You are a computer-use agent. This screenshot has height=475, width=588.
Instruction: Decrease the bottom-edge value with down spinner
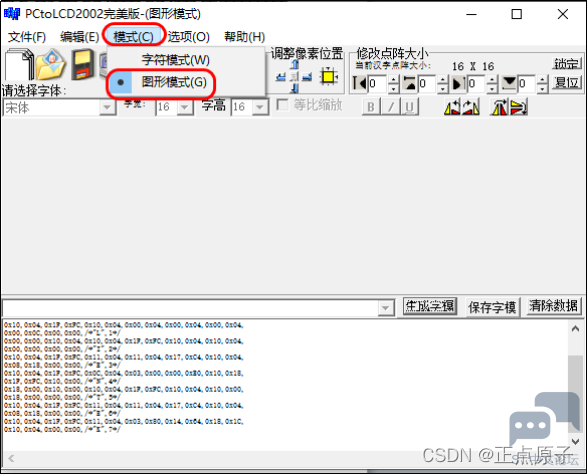click(542, 88)
